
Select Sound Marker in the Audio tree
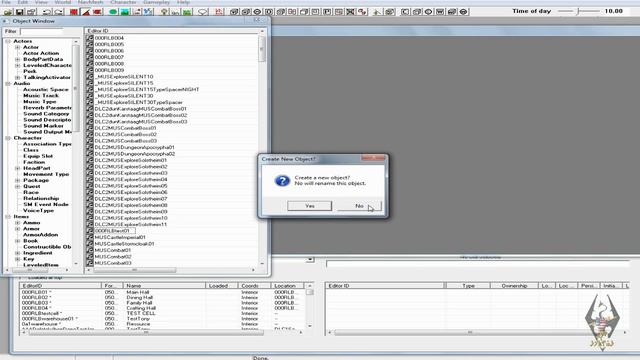point(43,126)
